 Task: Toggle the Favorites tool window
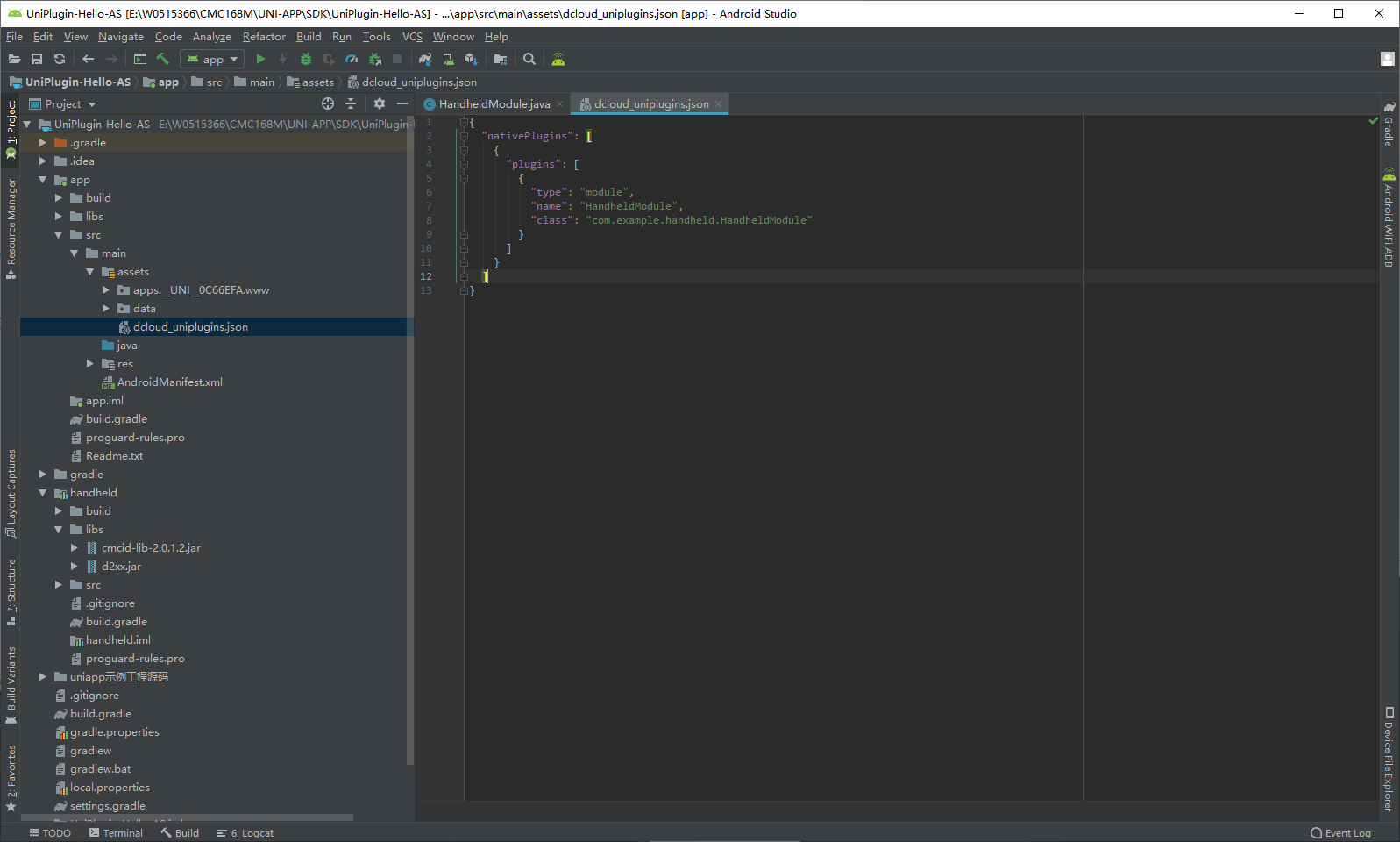click(11, 778)
